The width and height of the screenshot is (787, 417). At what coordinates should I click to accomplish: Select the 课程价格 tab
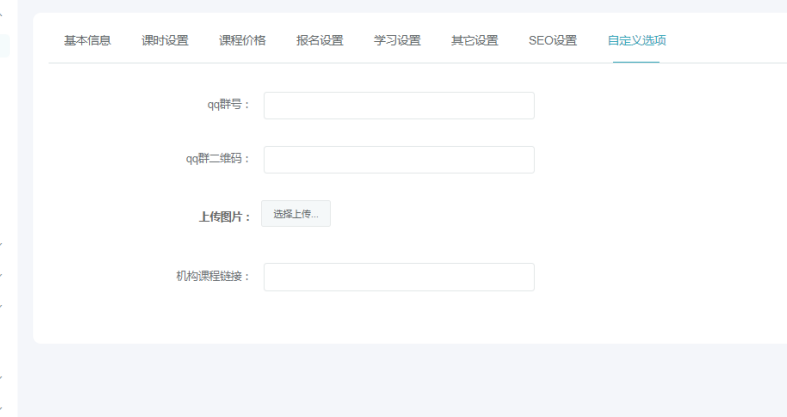click(242, 41)
